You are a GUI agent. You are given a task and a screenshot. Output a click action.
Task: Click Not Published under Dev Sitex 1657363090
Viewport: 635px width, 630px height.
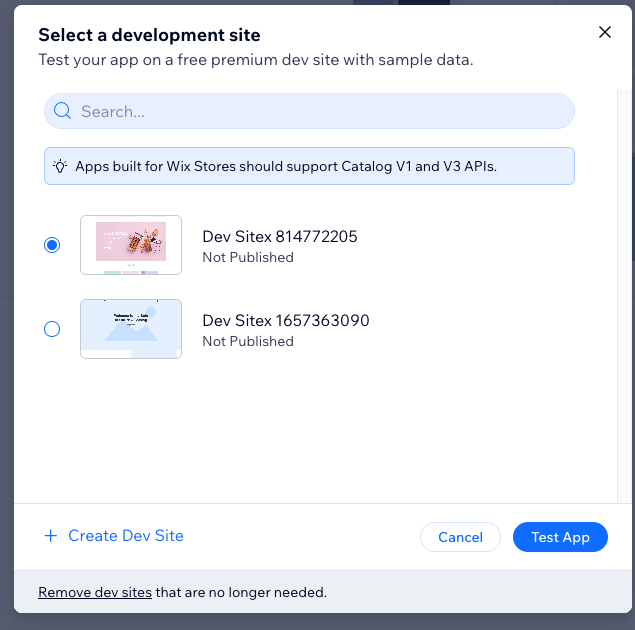pos(248,341)
